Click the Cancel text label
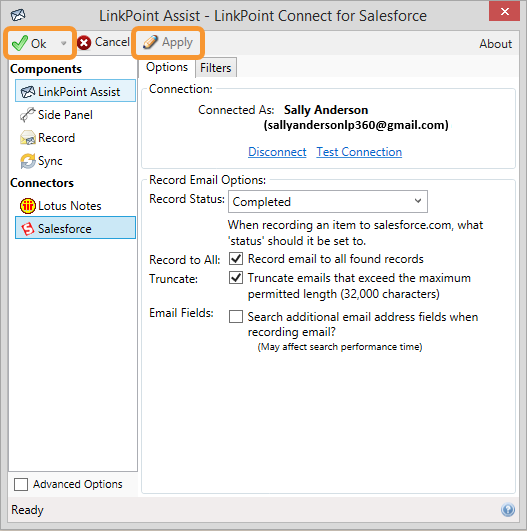This screenshot has height=531, width=527. pos(112,42)
